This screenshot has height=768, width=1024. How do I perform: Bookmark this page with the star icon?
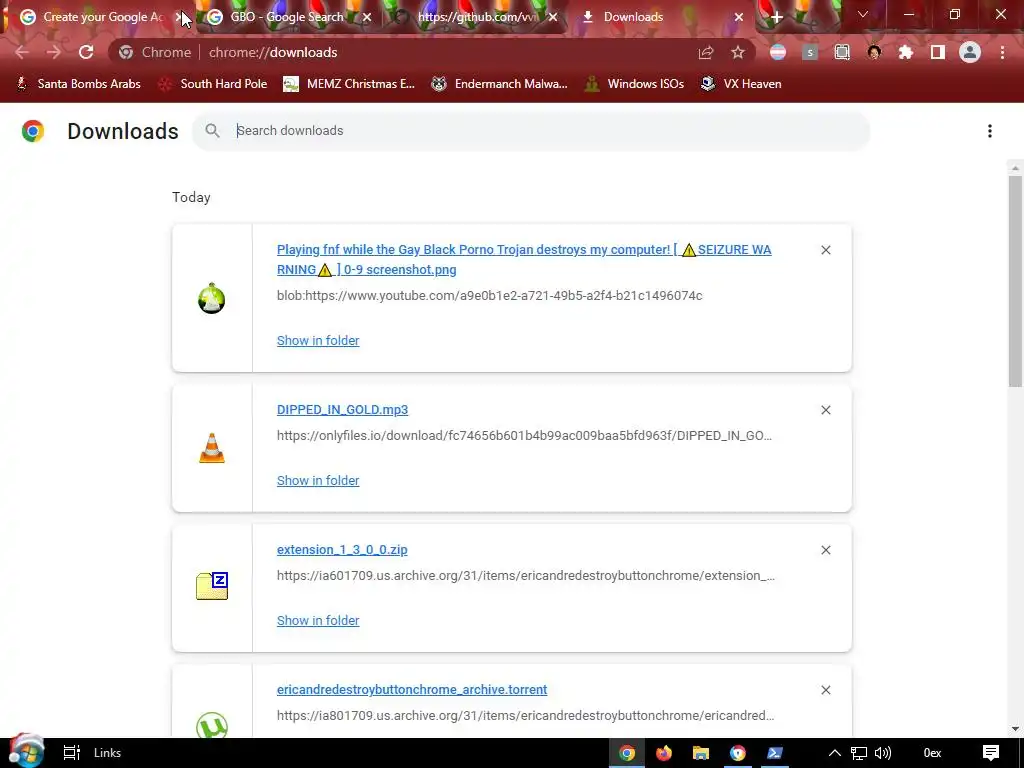click(x=738, y=52)
